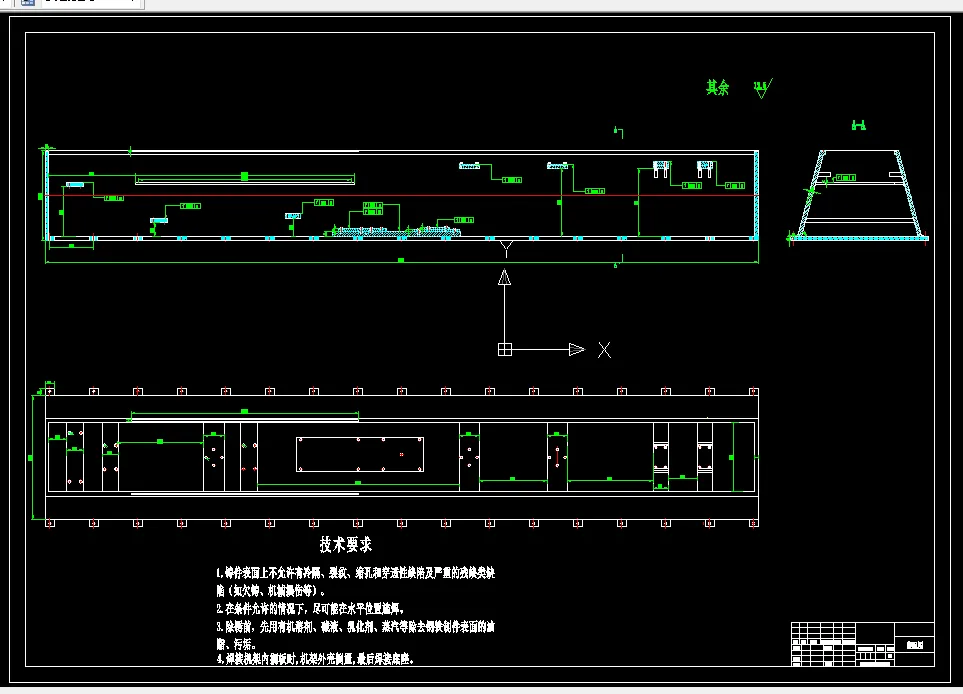Click the UCS Y-axis arrowhead
This screenshot has height=694, width=963.
[504, 278]
